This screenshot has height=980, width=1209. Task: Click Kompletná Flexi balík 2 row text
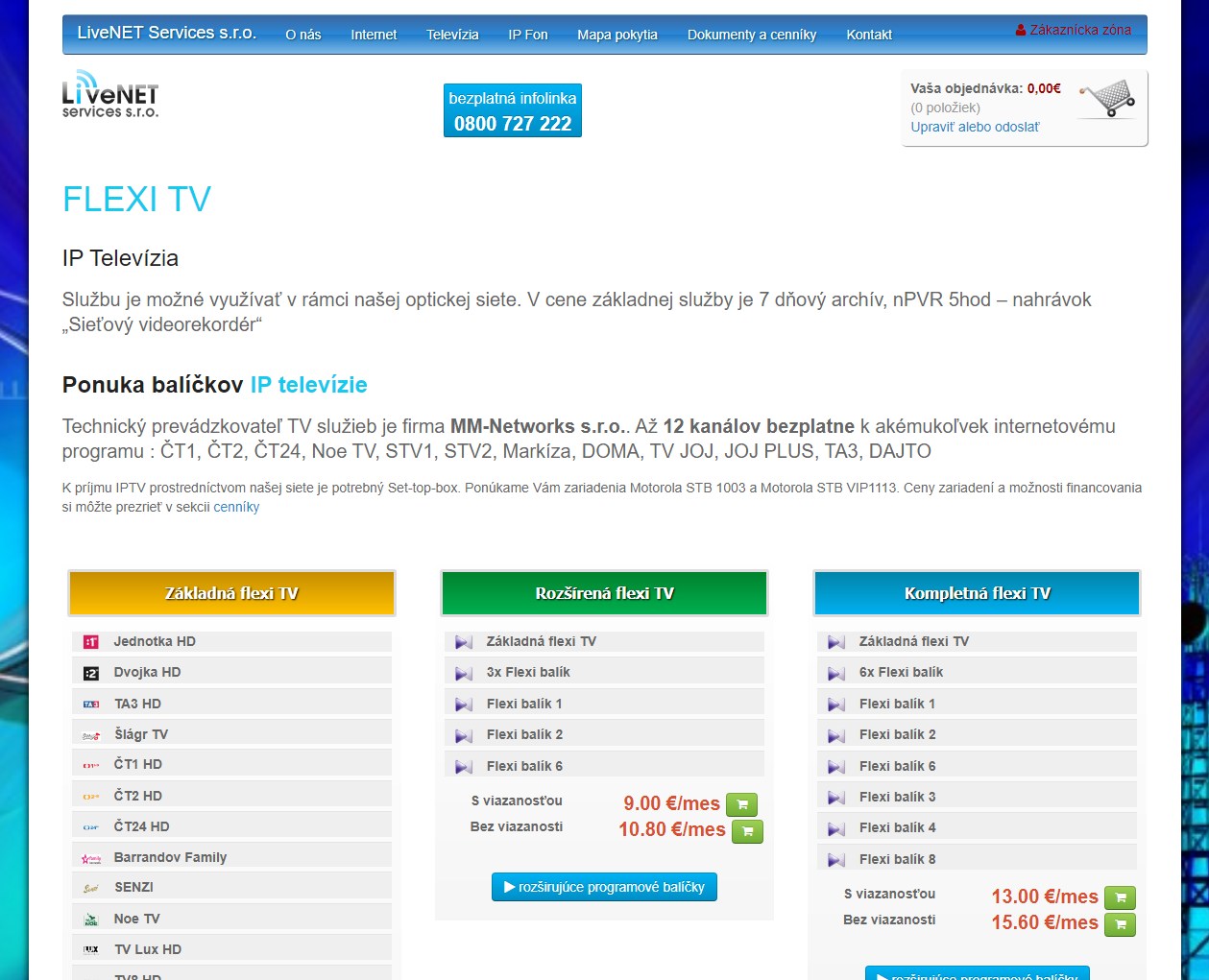[897, 734]
